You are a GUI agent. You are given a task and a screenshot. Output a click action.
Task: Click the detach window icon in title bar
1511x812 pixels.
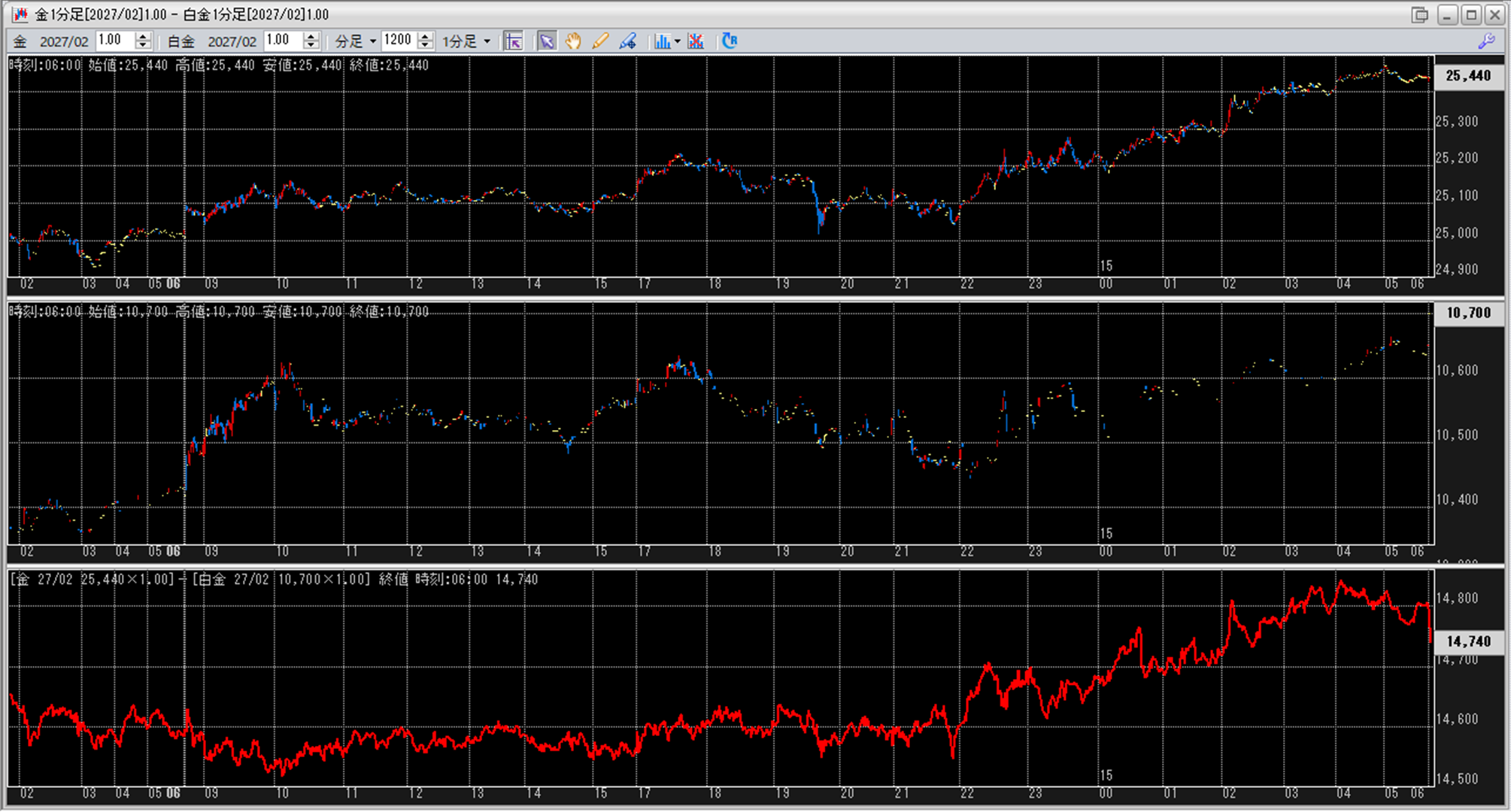coord(1419,14)
